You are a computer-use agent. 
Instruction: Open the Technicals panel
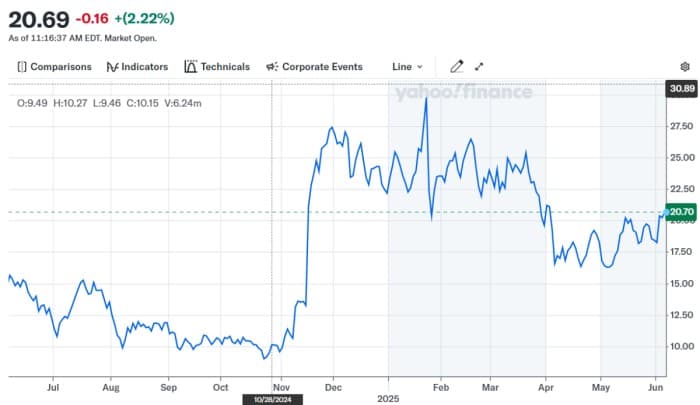click(217, 67)
